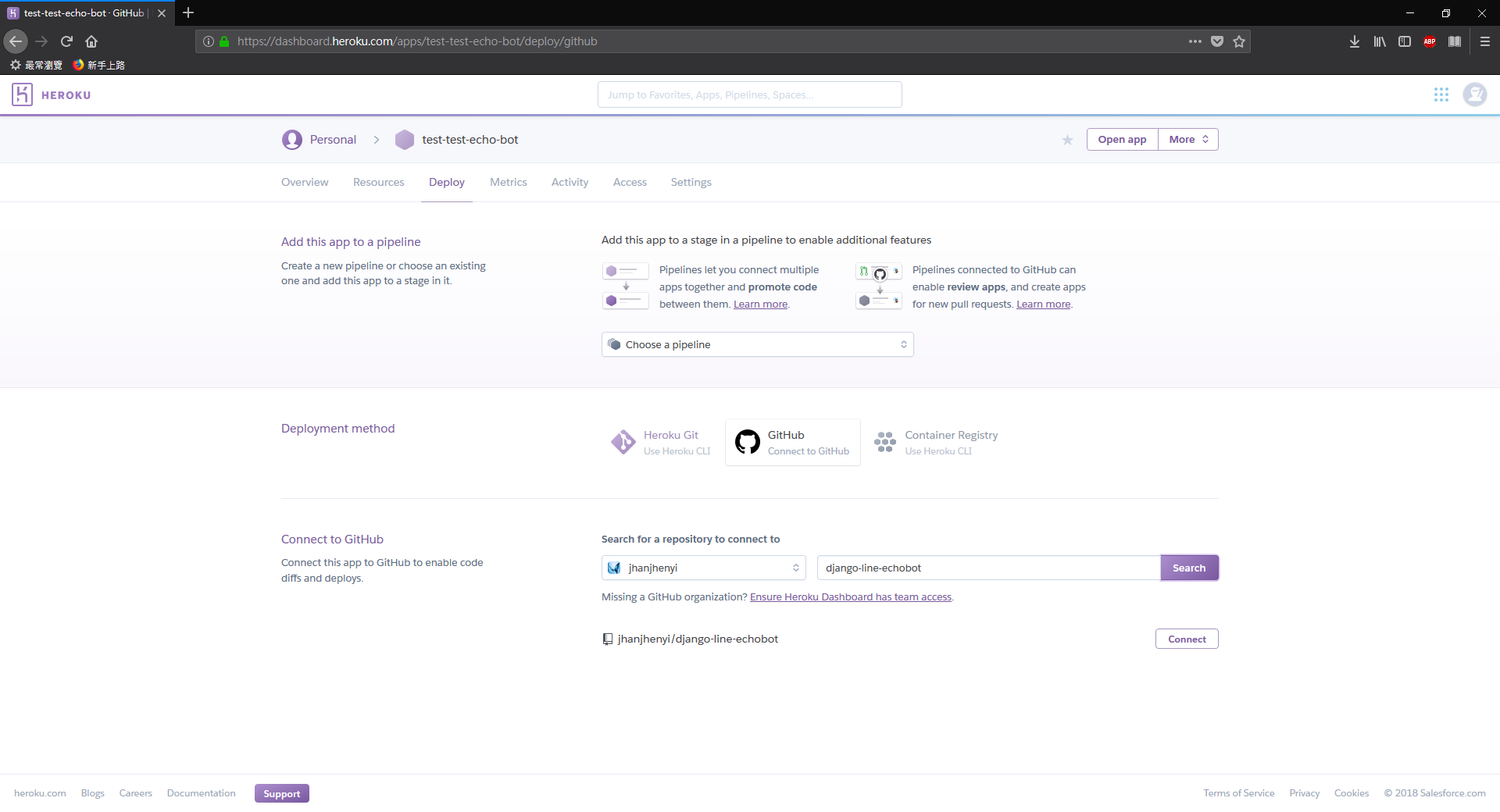Open the Privacy footer link
This screenshot has width=1500, height=812.
click(x=1305, y=793)
